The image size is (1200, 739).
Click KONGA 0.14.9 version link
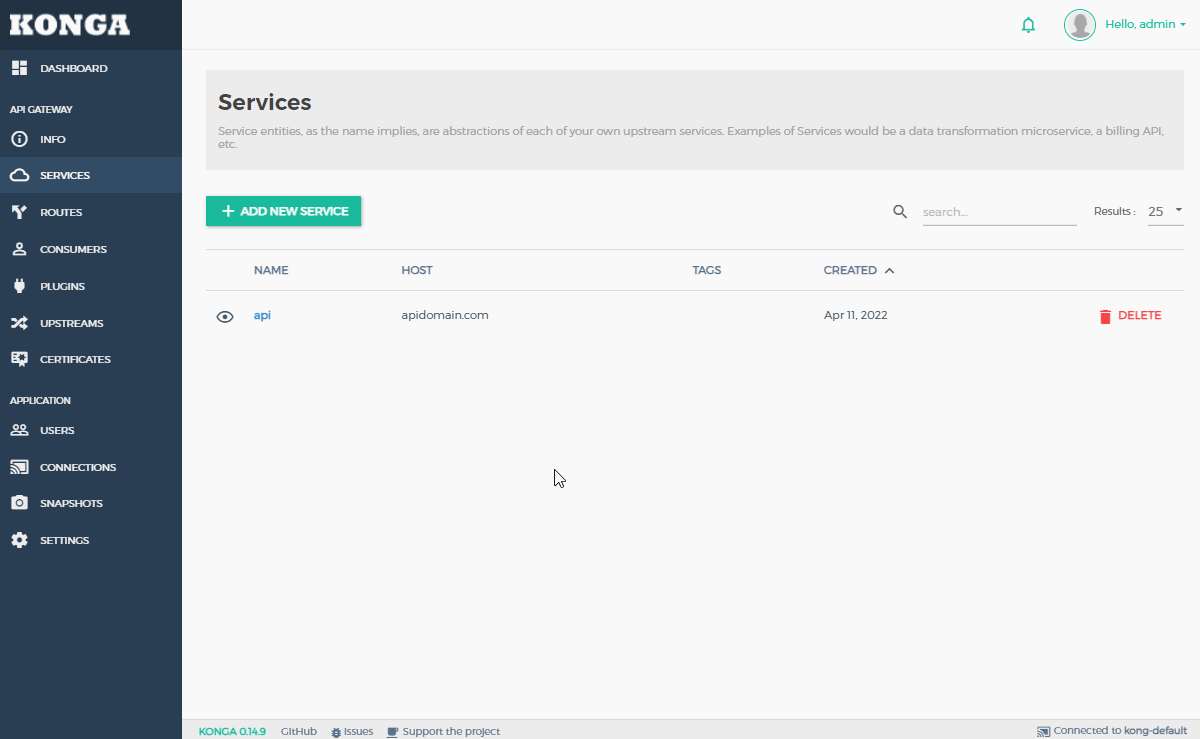coord(232,732)
